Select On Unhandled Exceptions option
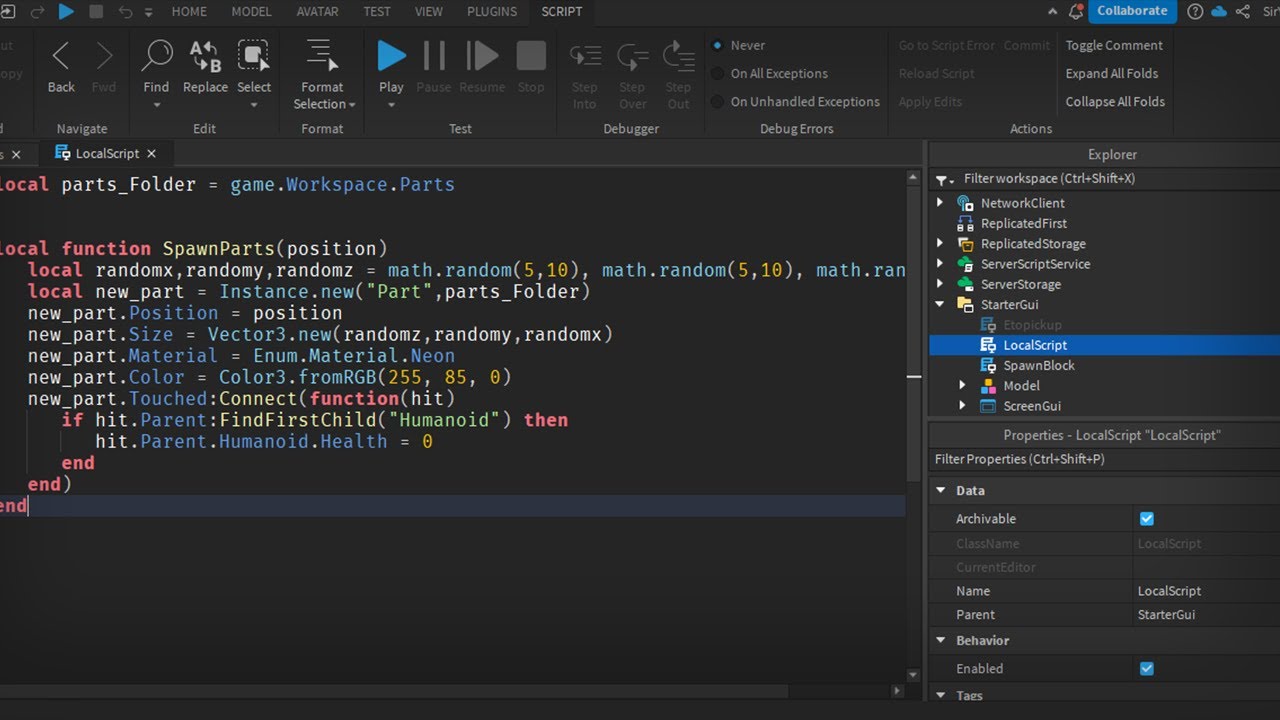 coord(718,101)
